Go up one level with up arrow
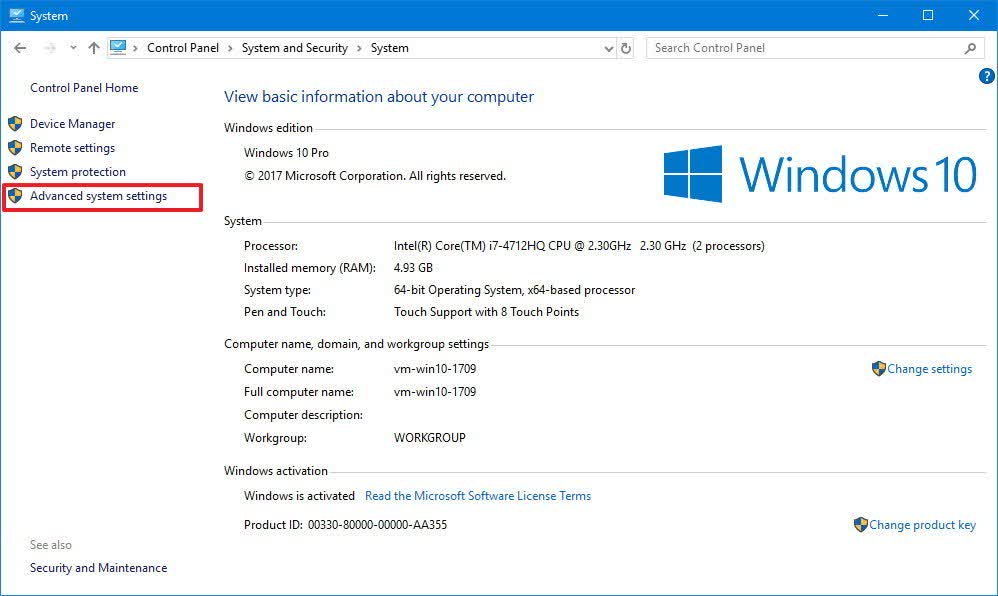Screen dimensions: 998x596 point(94,48)
